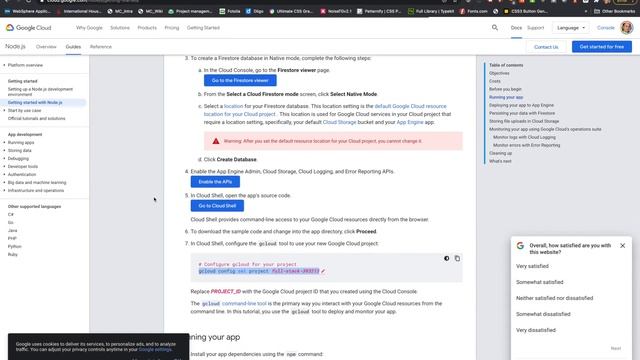
Task: Click the Google Cloud logo
Action: 28,28
